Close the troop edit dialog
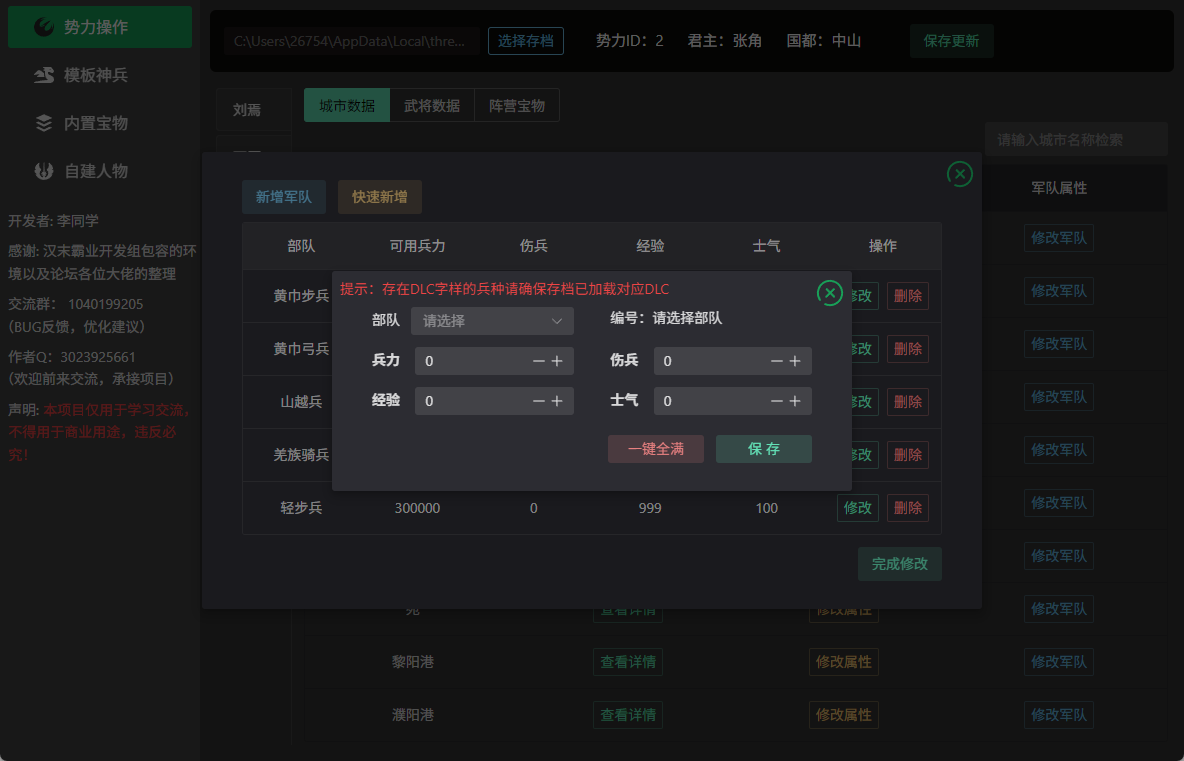The height and width of the screenshot is (761, 1184). [830, 293]
